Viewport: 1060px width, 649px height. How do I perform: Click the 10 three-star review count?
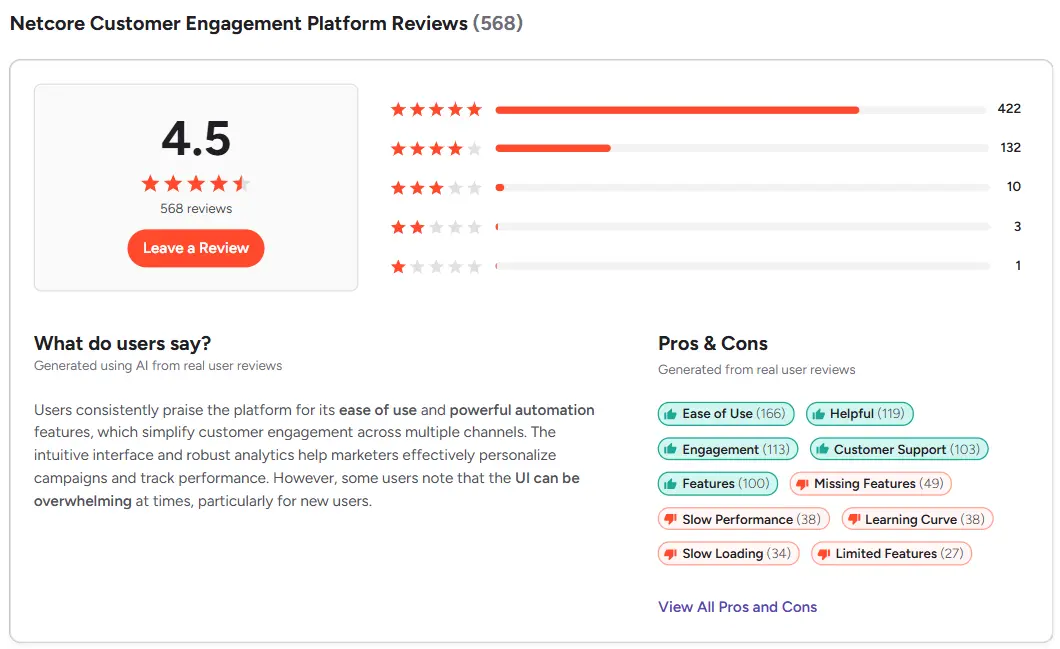pyautogui.click(x=1013, y=187)
